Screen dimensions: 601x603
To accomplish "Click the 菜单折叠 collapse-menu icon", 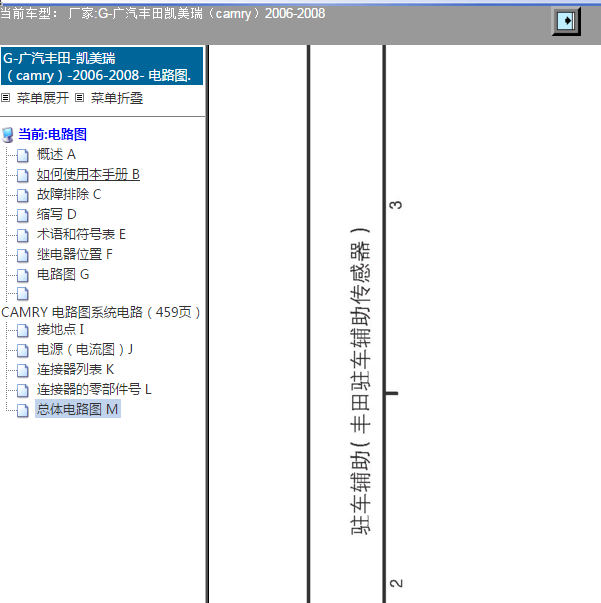I will pyautogui.click(x=79, y=98).
